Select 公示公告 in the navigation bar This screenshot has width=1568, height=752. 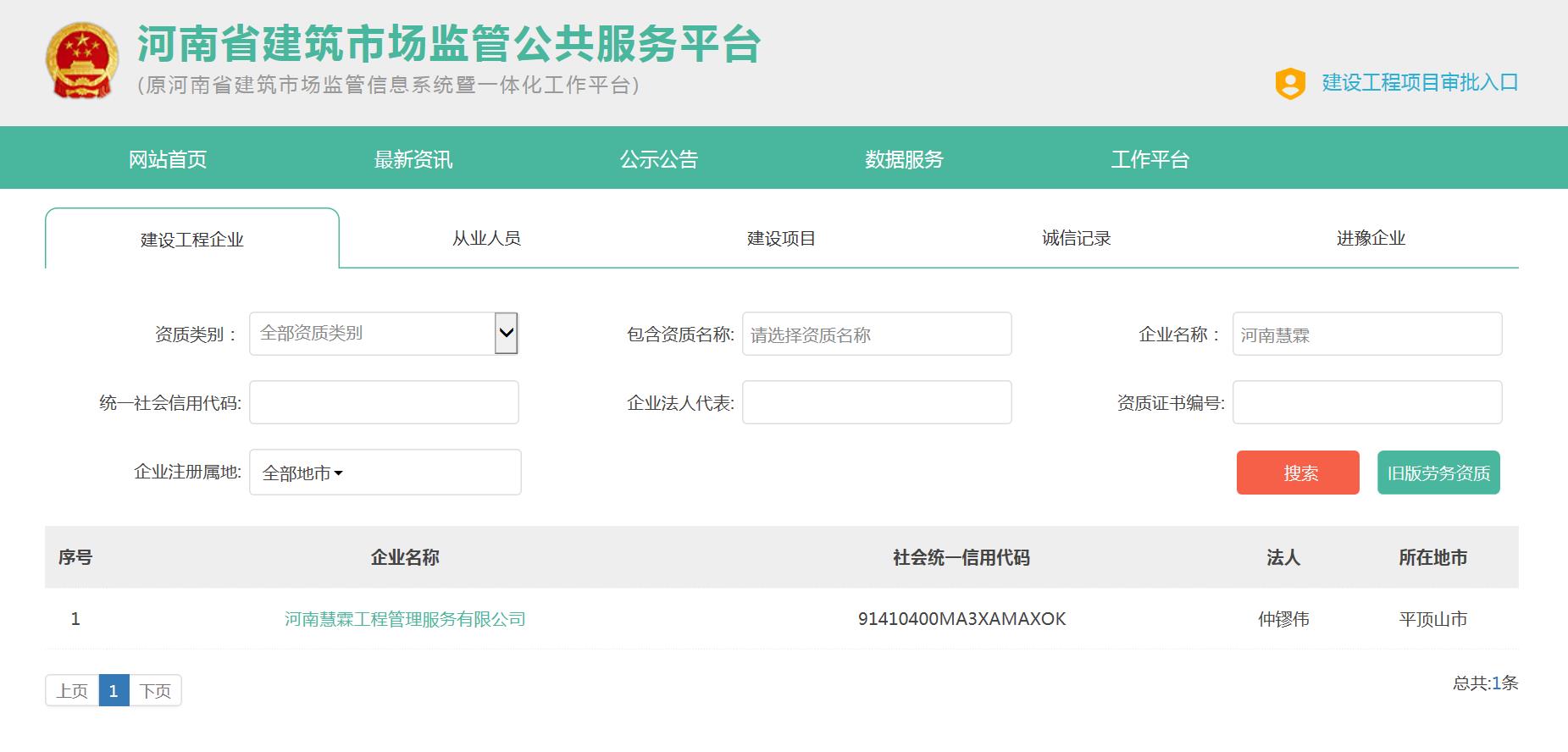point(659,159)
